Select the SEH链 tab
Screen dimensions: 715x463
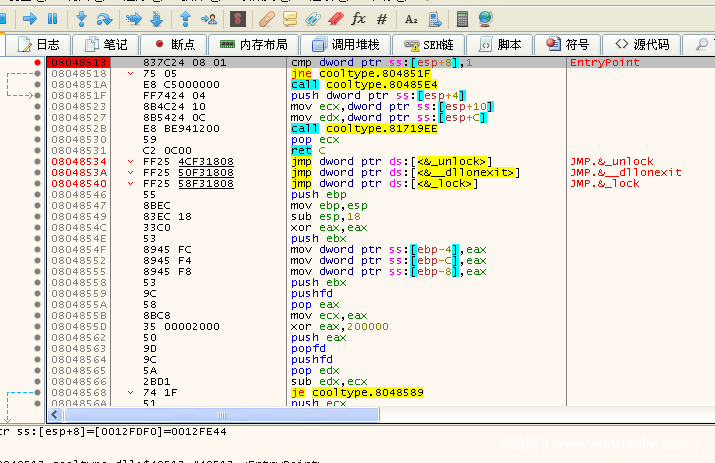[x=429, y=45]
